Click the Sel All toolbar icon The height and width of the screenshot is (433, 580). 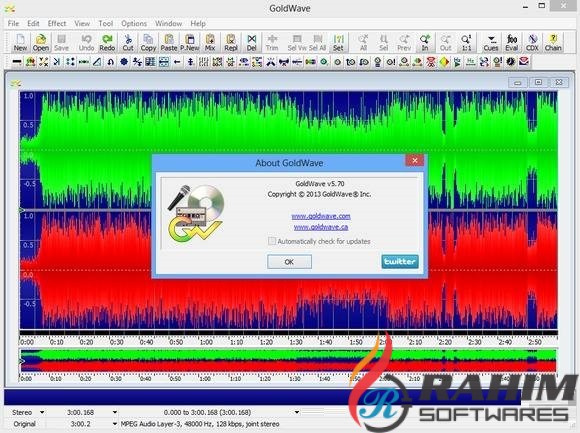click(317, 43)
